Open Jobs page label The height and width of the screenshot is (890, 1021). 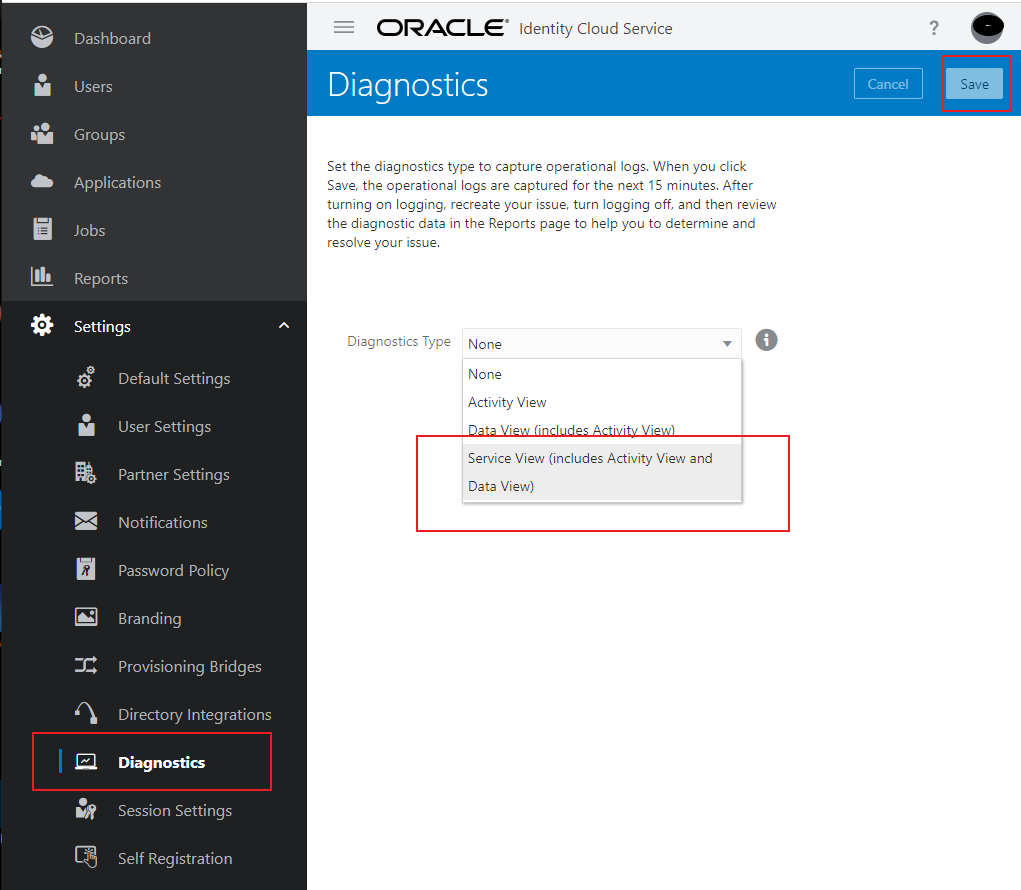point(89,230)
